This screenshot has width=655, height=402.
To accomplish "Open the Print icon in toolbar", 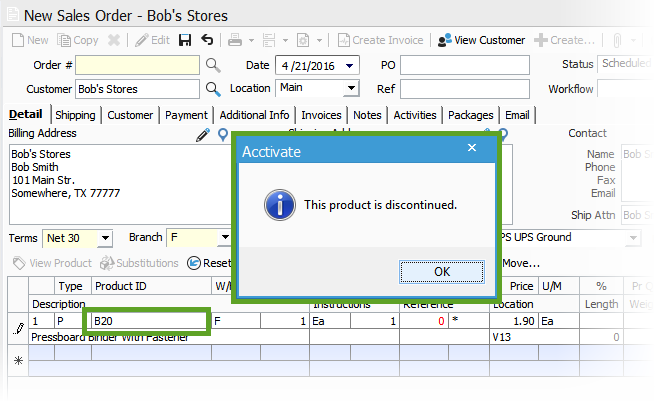I will point(235,40).
